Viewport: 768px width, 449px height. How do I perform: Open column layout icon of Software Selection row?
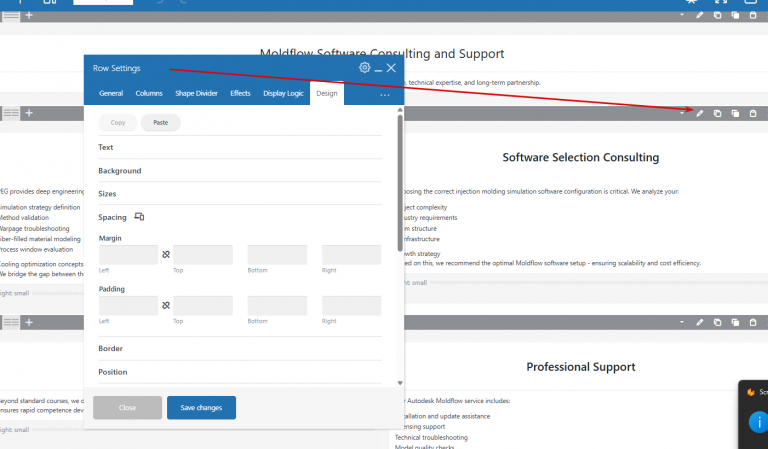coord(11,113)
